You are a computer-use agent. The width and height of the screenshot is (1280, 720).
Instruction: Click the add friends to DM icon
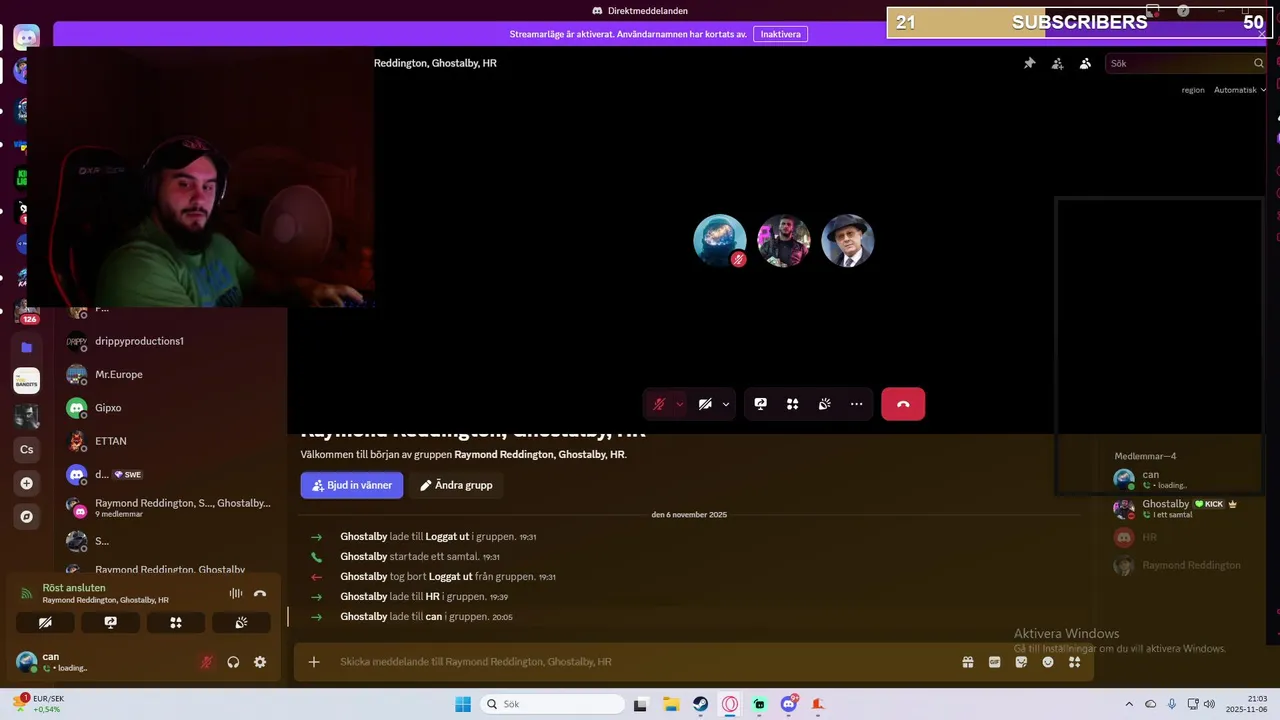(1057, 63)
